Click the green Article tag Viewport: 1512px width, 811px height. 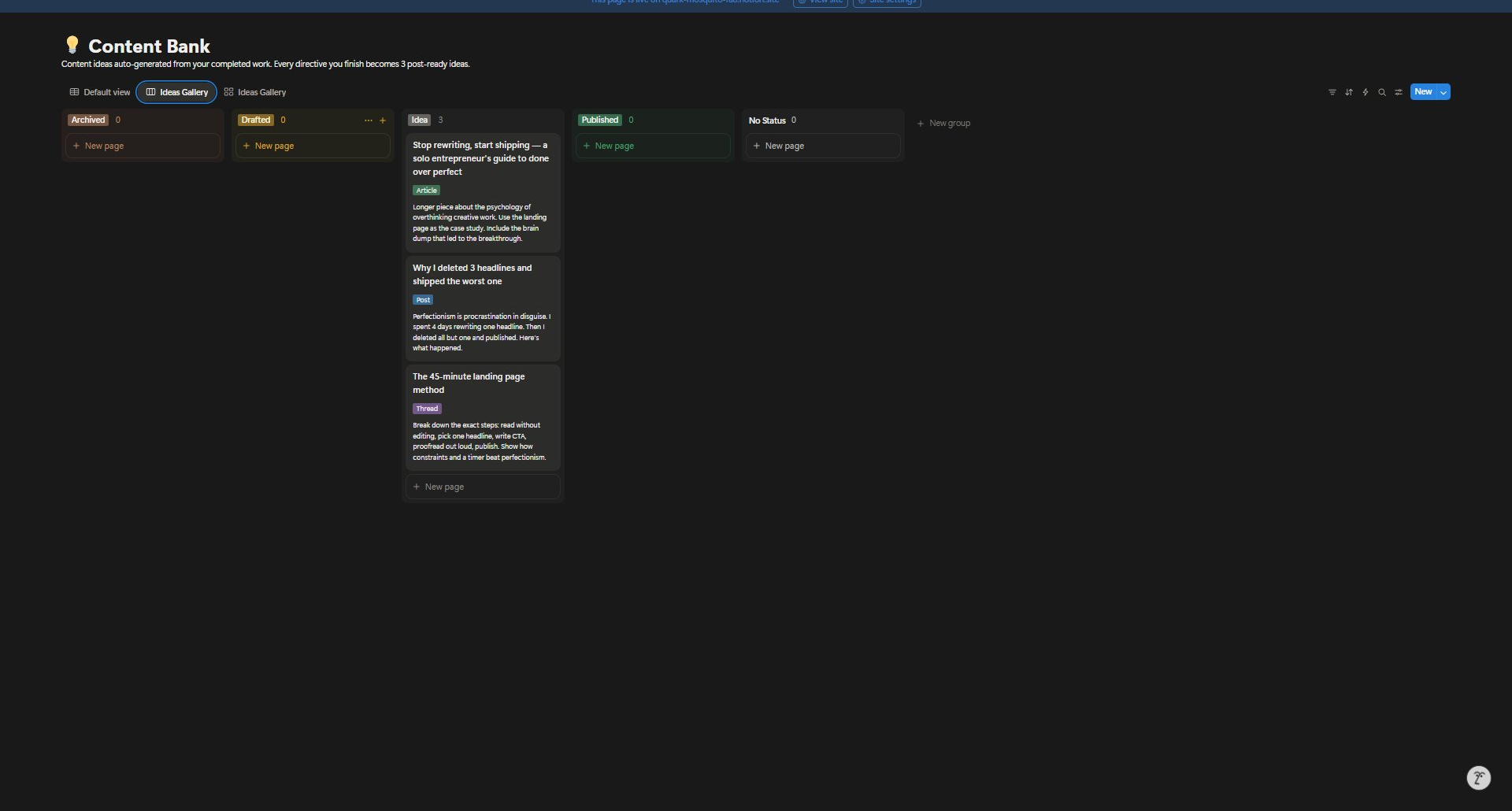(426, 191)
